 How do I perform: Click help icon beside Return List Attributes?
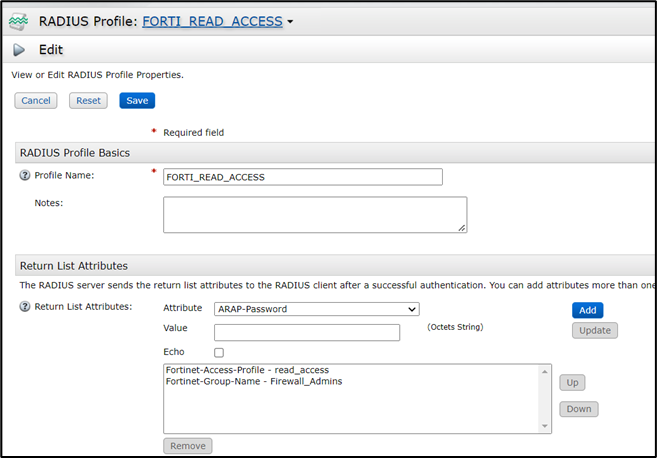point(25,306)
